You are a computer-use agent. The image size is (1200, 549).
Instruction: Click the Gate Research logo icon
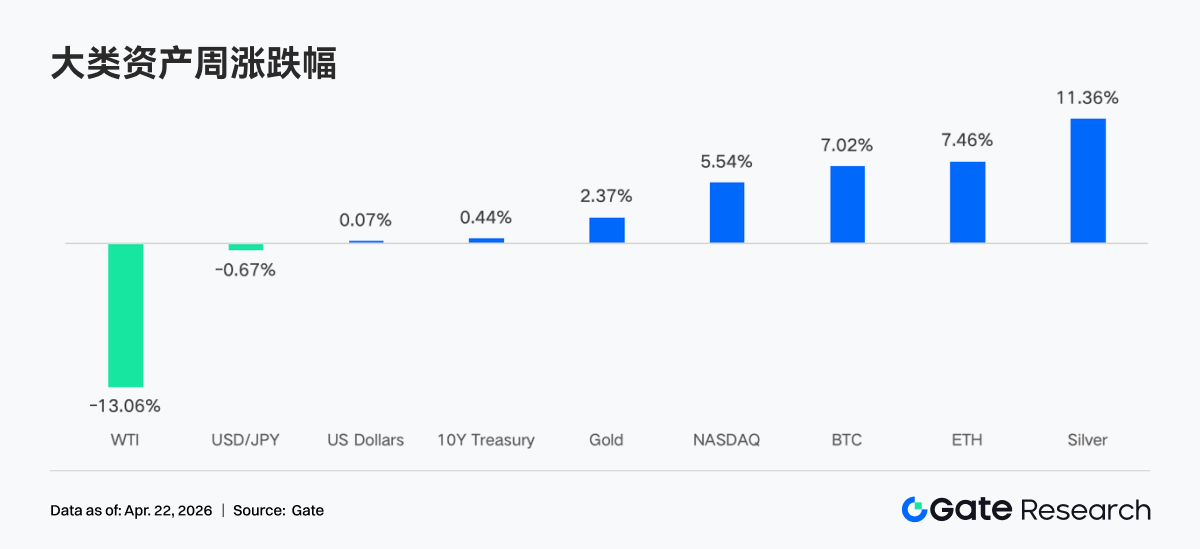coord(914,510)
